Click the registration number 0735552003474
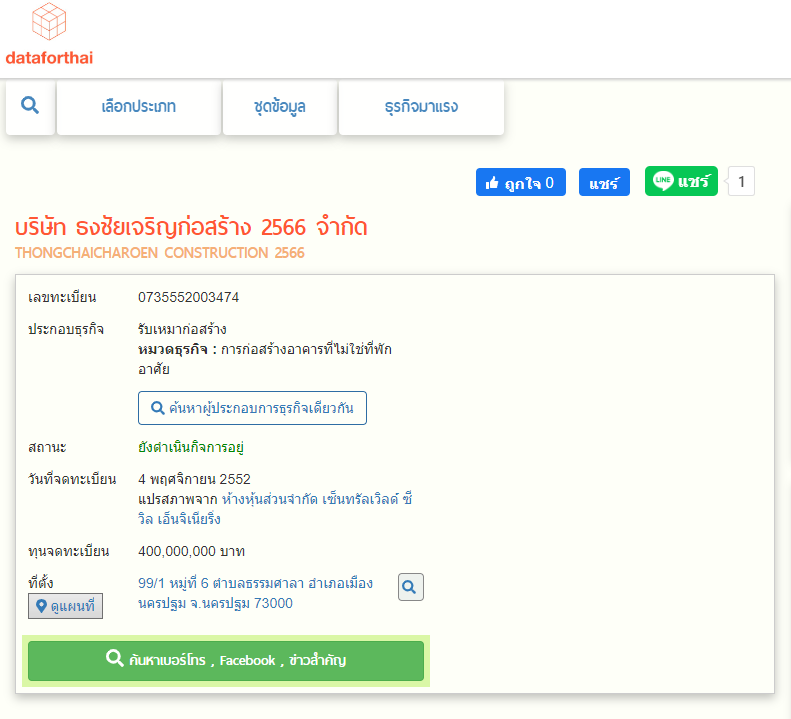 click(x=189, y=297)
